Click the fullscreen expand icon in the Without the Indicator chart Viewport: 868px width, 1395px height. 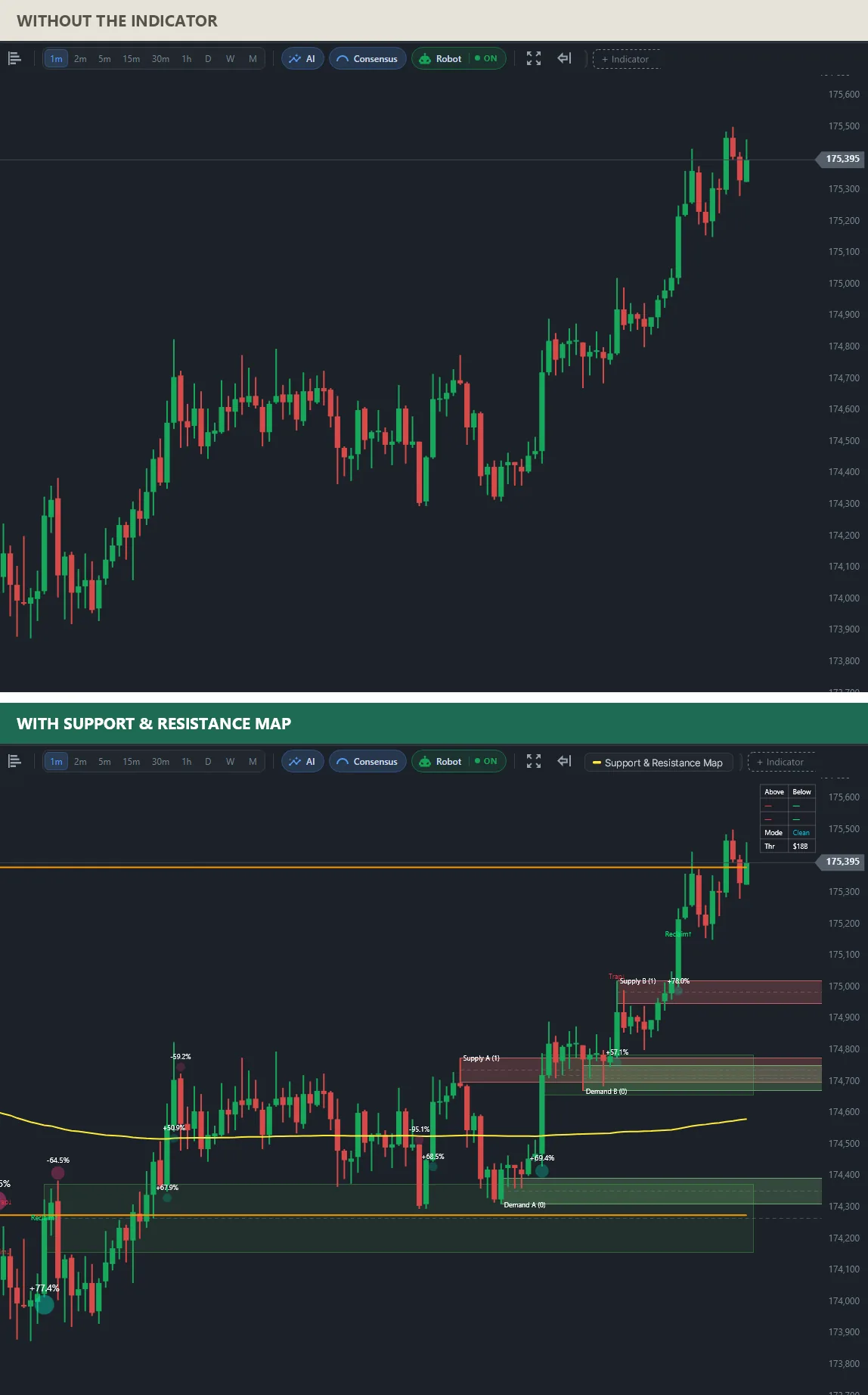tap(534, 58)
